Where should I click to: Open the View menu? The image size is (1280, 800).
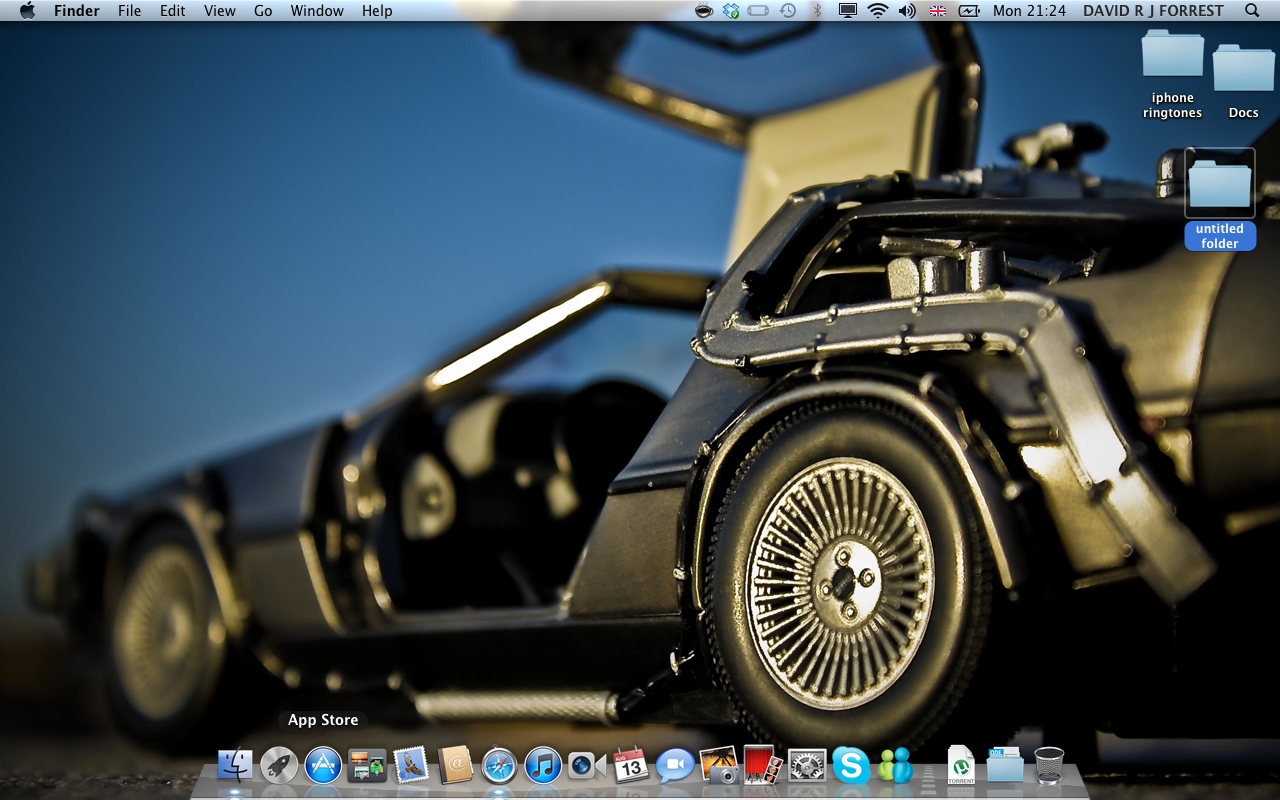point(220,11)
